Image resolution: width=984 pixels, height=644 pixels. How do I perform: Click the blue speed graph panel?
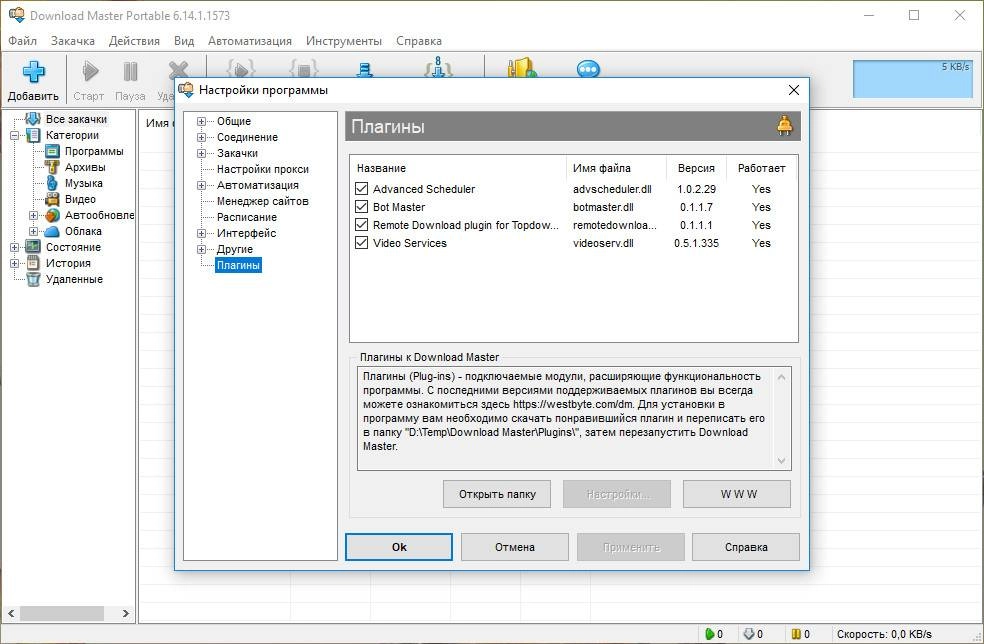(912, 78)
